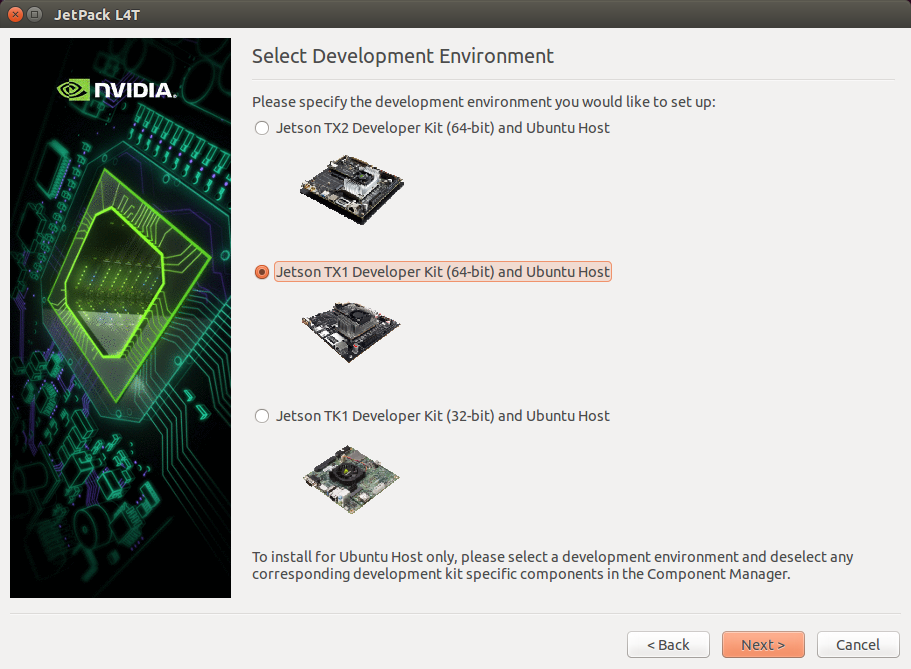Click the Jetson TX1 board image
This screenshot has height=669, width=911.
point(351,332)
